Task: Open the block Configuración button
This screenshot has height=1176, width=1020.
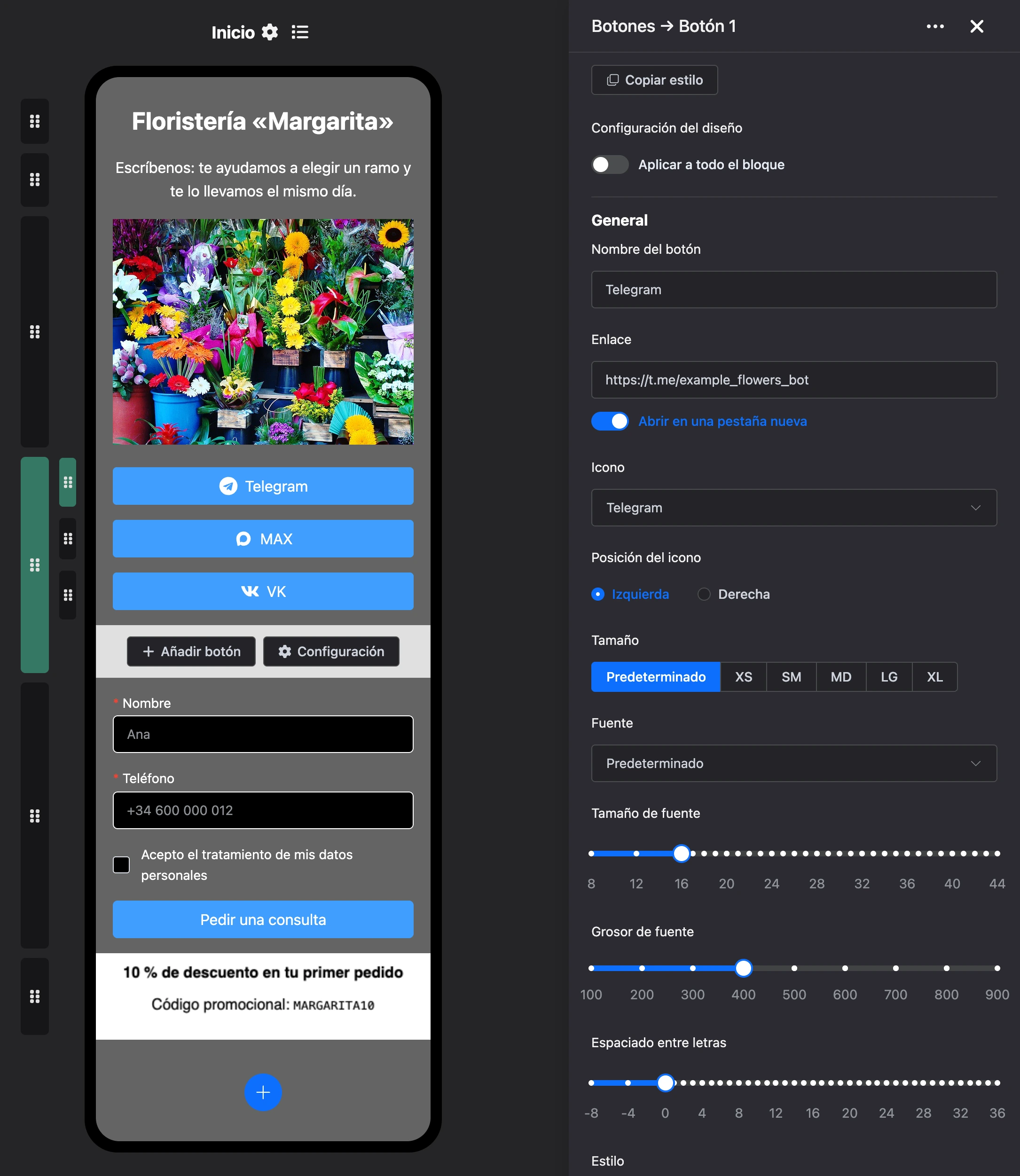Action: (x=331, y=651)
